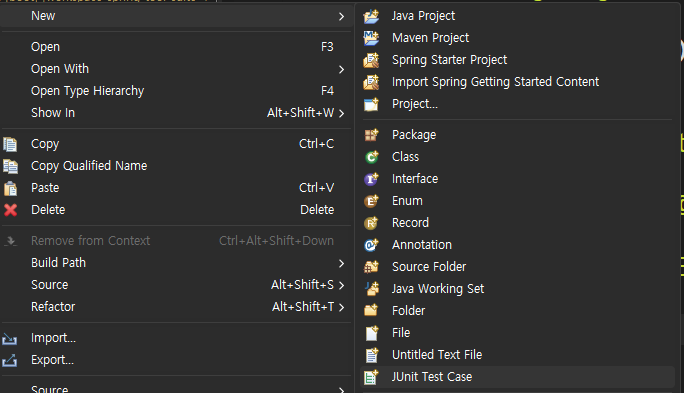Click the Annotation icon
The image size is (684, 393).
371,245
